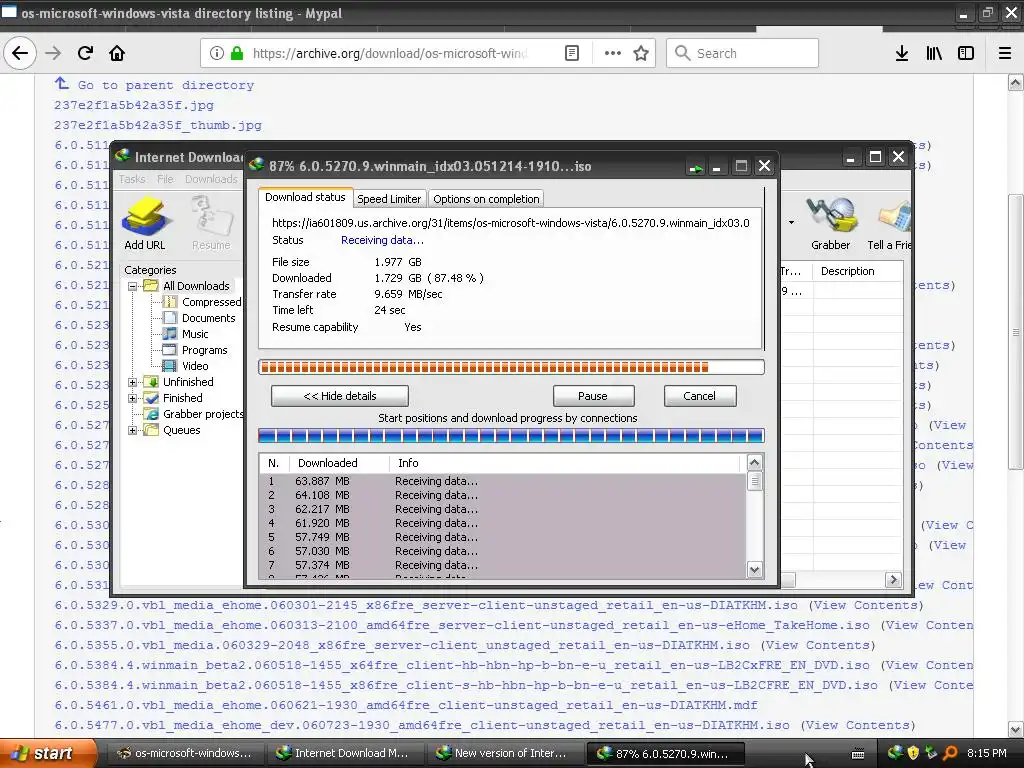1024x768 pixels.
Task: Click the padlock icon in address bar
Action: coord(237,54)
